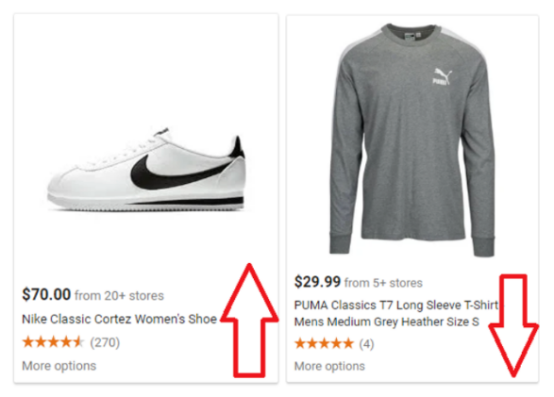Image resolution: width=554 pixels, height=397 pixels.
Task: Click the PUMA shirt five star rating
Action: point(324,343)
